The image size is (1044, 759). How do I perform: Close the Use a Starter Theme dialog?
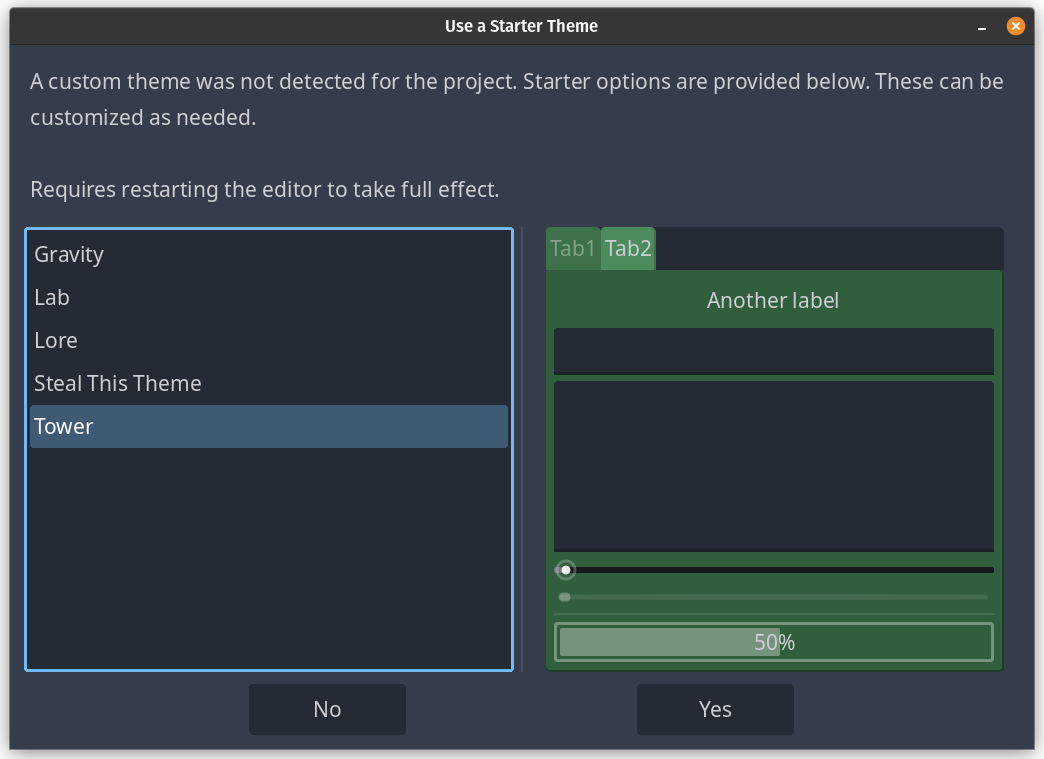pyautogui.click(x=1015, y=26)
